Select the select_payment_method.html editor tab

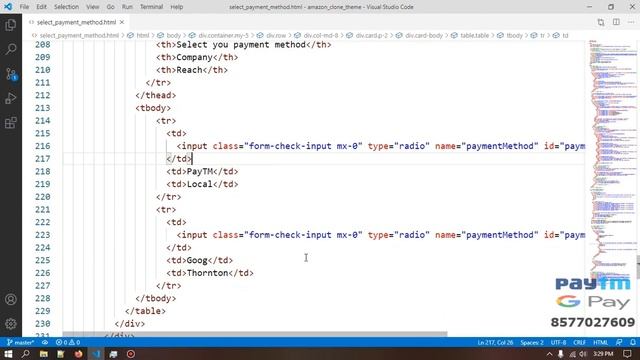pos(76,22)
